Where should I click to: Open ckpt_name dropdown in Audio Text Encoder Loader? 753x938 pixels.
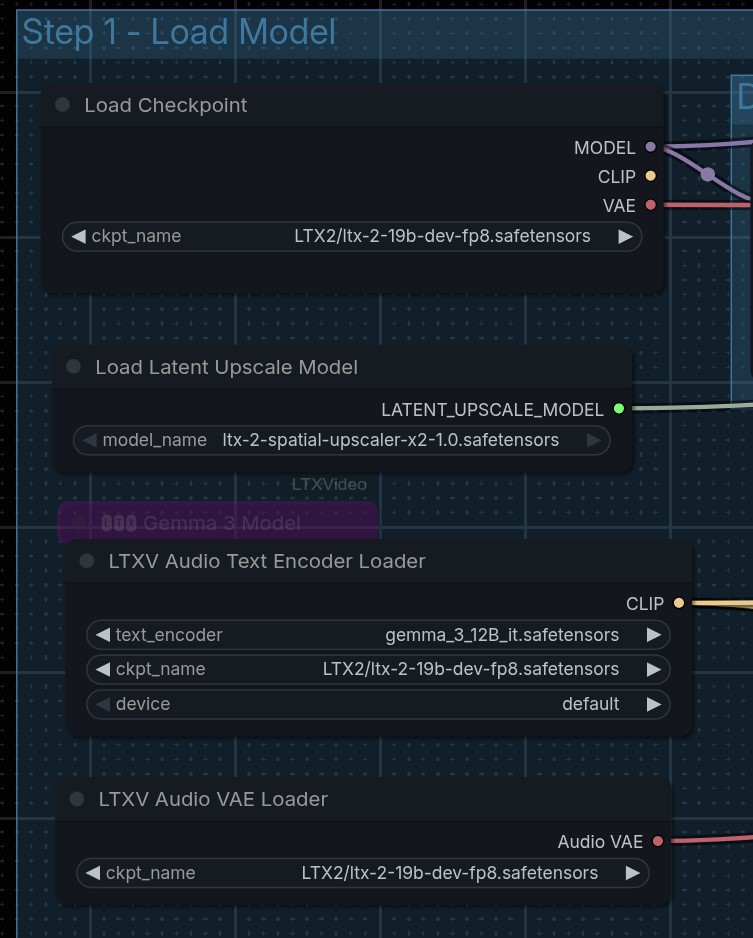pyautogui.click(x=378, y=669)
